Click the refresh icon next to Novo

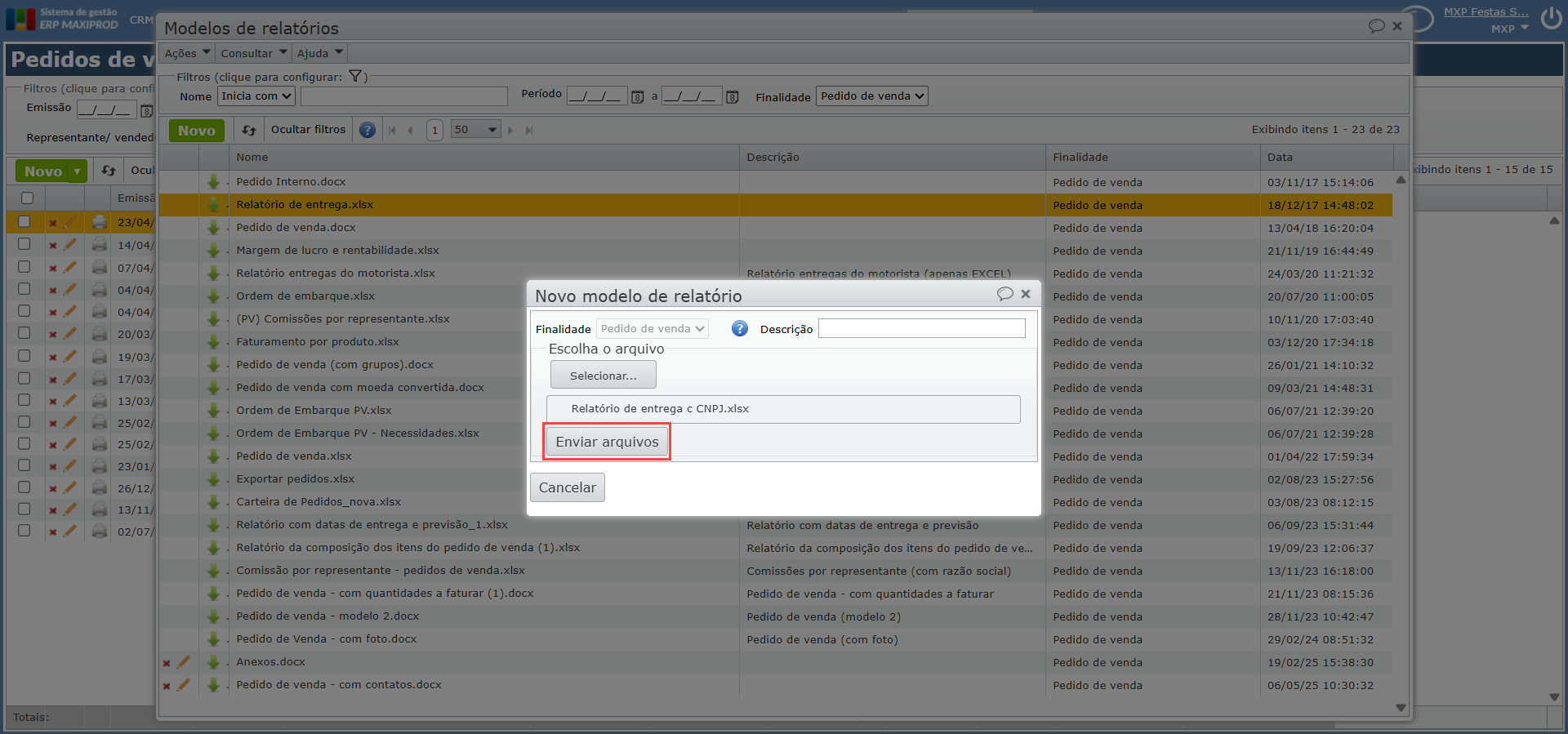[249, 131]
